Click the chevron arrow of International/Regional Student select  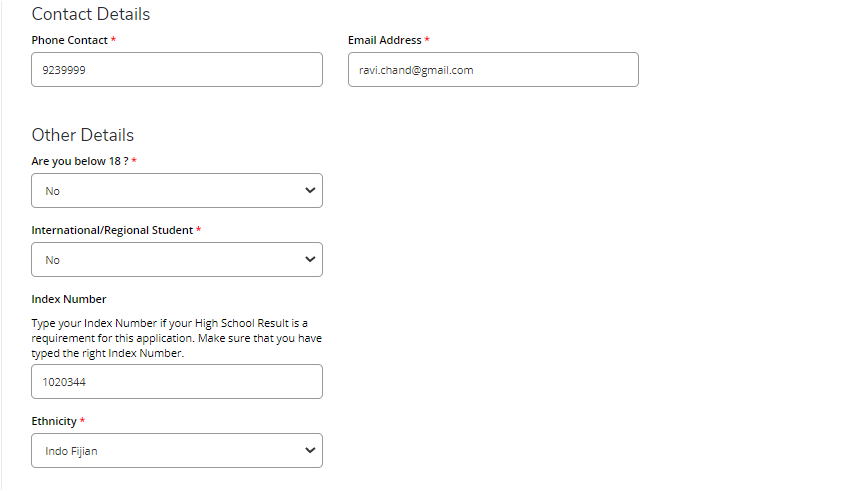pyautogui.click(x=310, y=260)
